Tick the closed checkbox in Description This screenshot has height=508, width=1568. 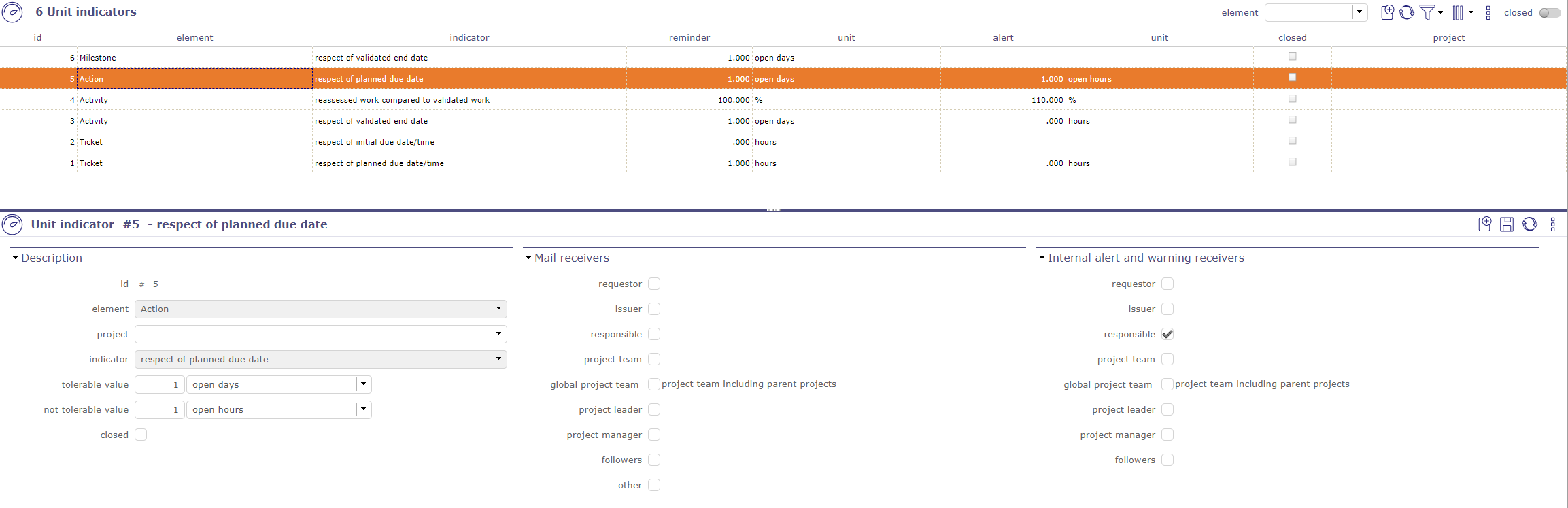[141, 435]
